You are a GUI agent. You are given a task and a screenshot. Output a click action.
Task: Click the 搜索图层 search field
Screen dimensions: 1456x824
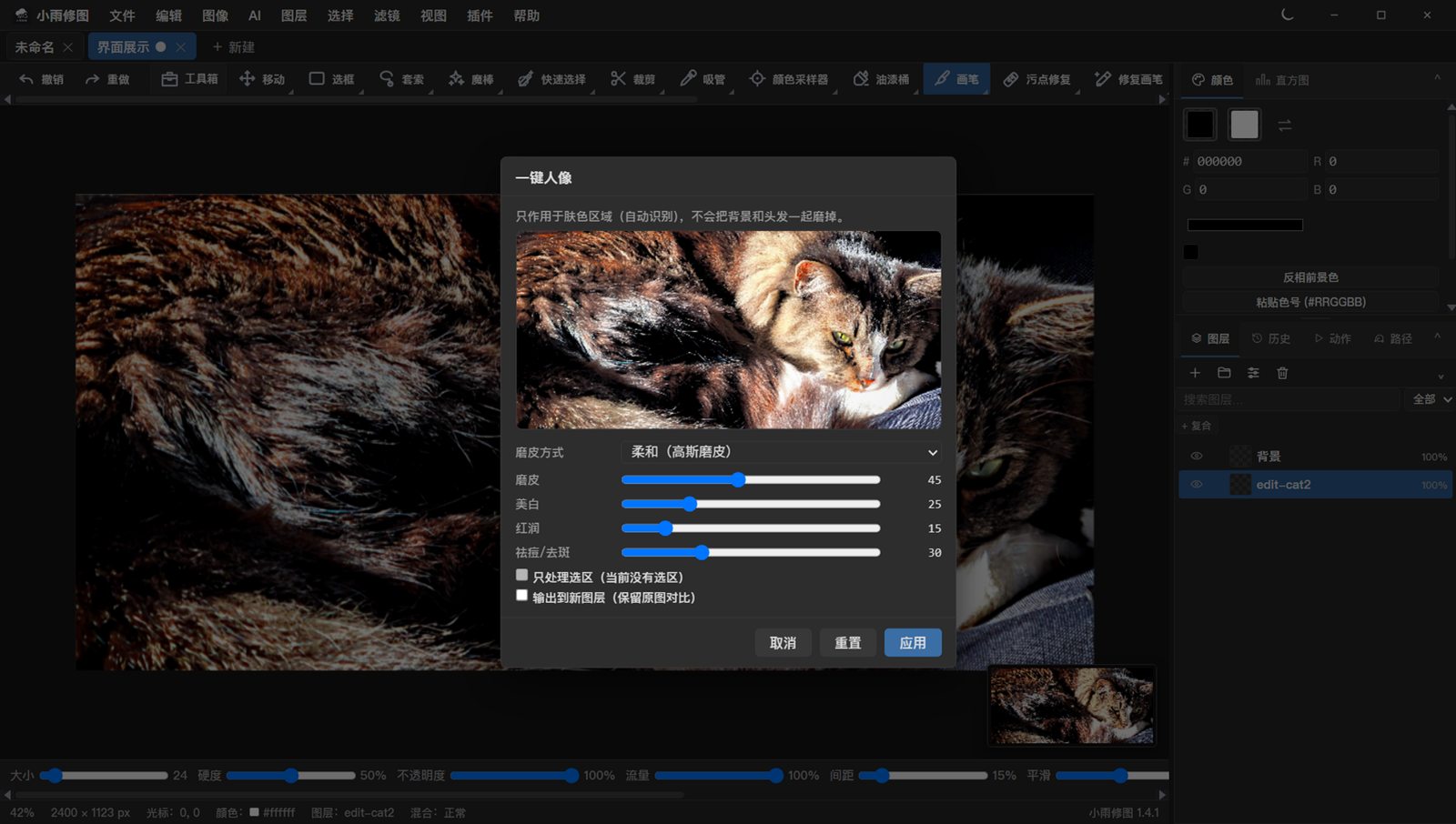[1289, 399]
